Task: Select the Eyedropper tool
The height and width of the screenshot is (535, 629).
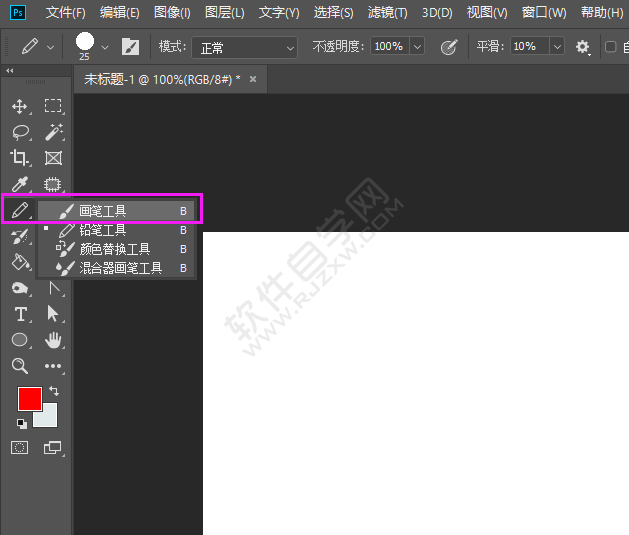Action: (x=20, y=184)
